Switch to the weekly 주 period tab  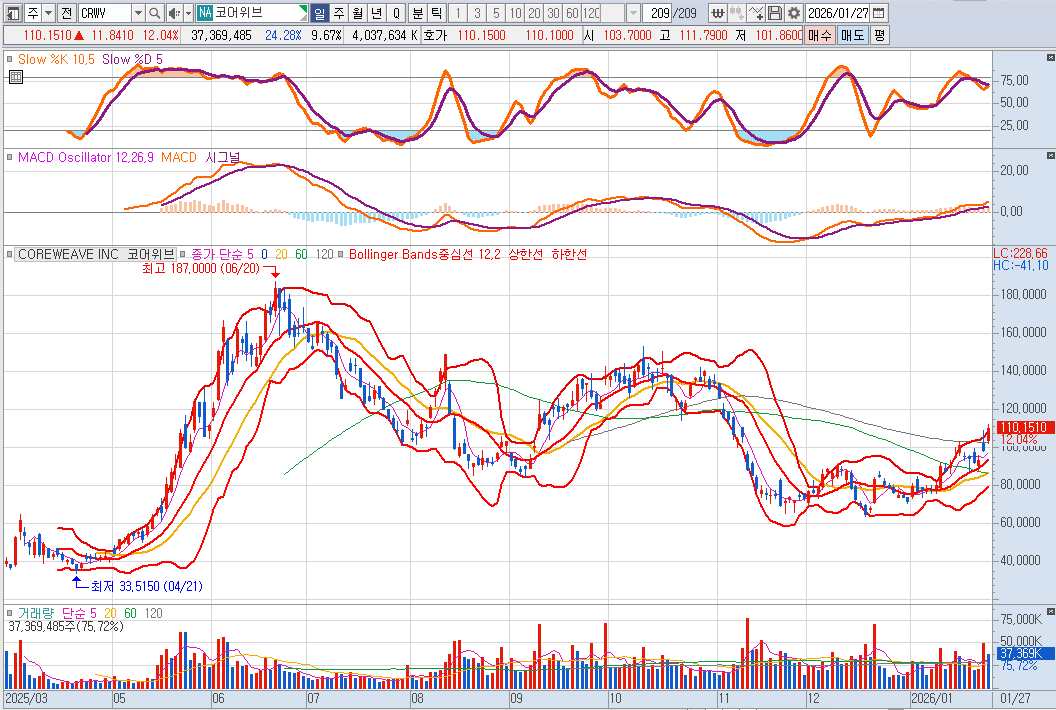(x=338, y=13)
